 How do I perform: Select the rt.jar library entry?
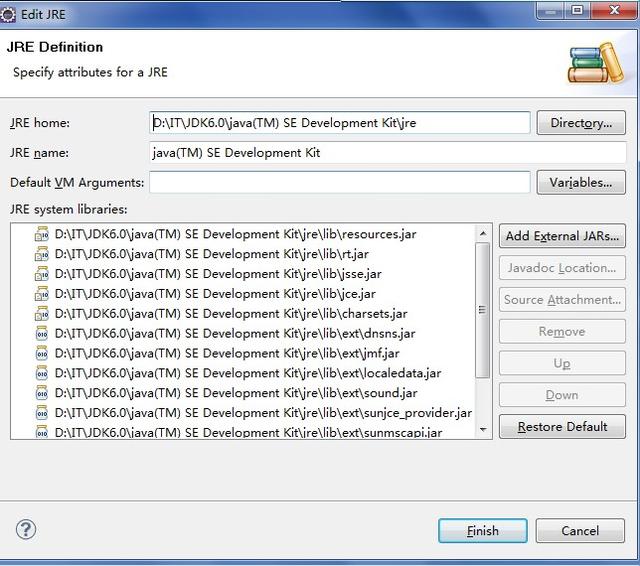click(211, 254)
